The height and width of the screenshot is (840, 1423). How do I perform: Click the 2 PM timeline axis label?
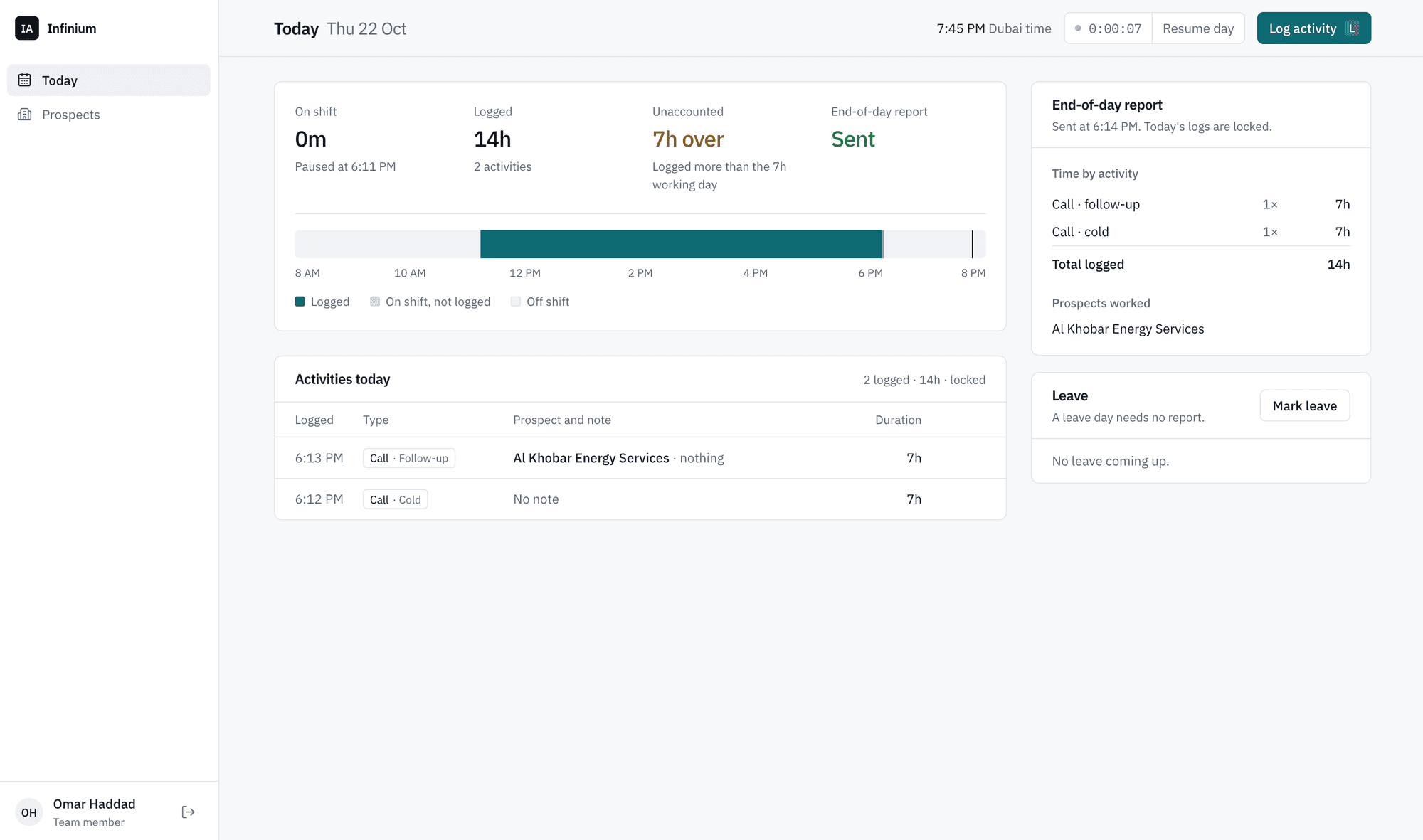pos(640,273)
